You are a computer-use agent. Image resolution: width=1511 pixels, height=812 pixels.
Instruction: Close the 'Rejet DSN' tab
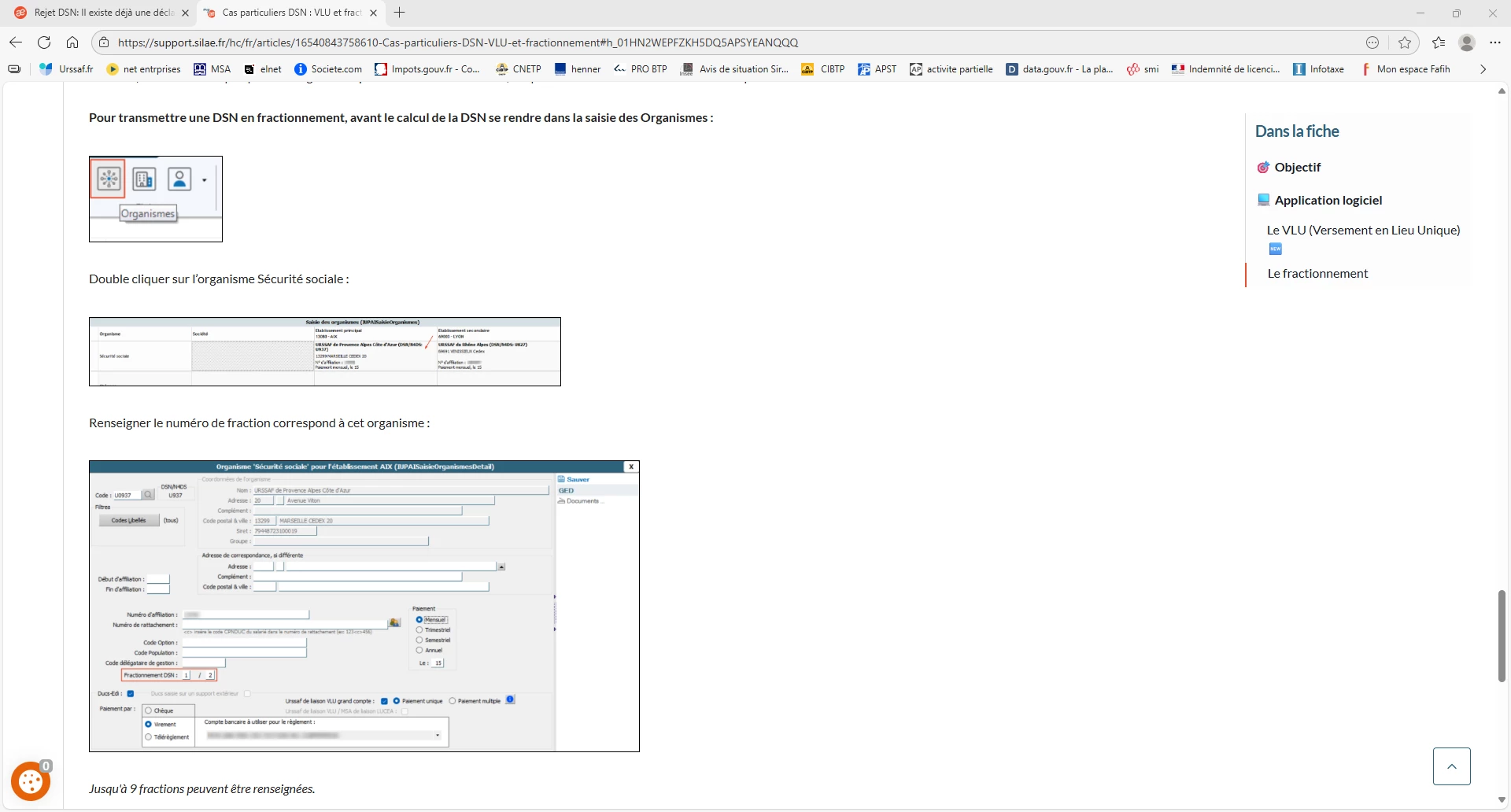click(x=185, y=13)
